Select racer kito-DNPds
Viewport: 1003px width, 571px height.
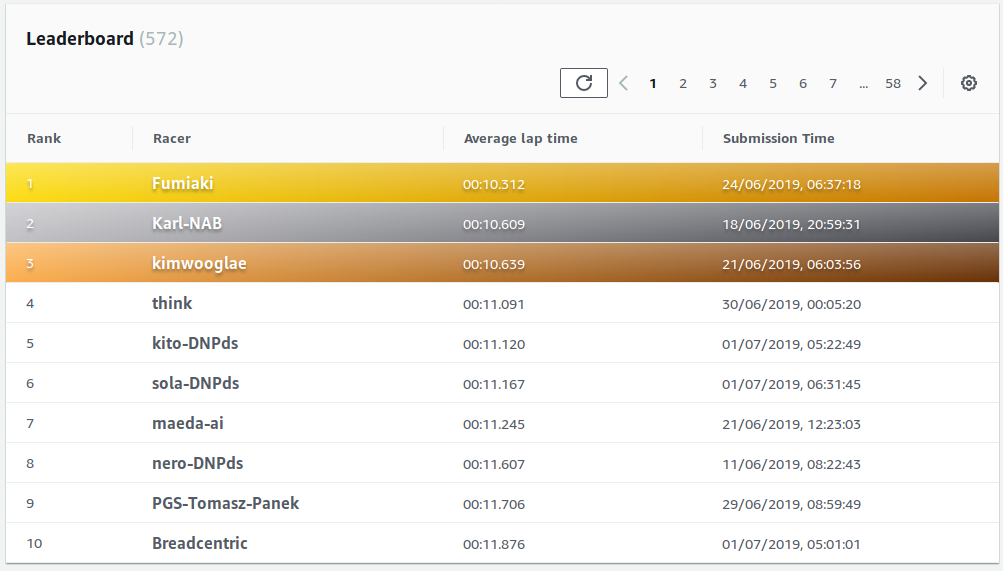coord(195,343)
